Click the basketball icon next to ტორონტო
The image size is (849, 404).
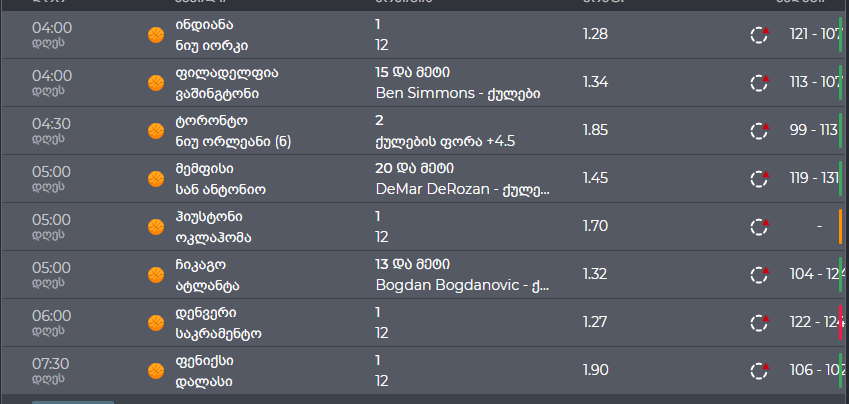156,131
